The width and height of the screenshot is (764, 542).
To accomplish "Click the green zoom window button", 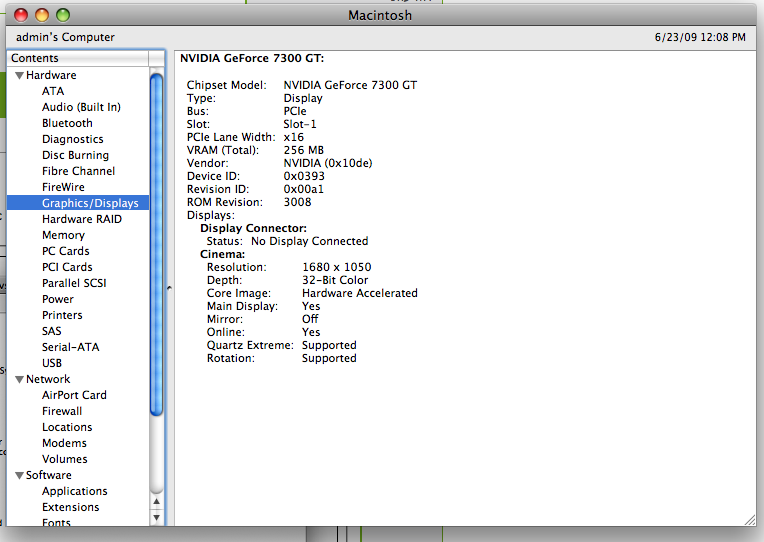I will pos(62,15).
